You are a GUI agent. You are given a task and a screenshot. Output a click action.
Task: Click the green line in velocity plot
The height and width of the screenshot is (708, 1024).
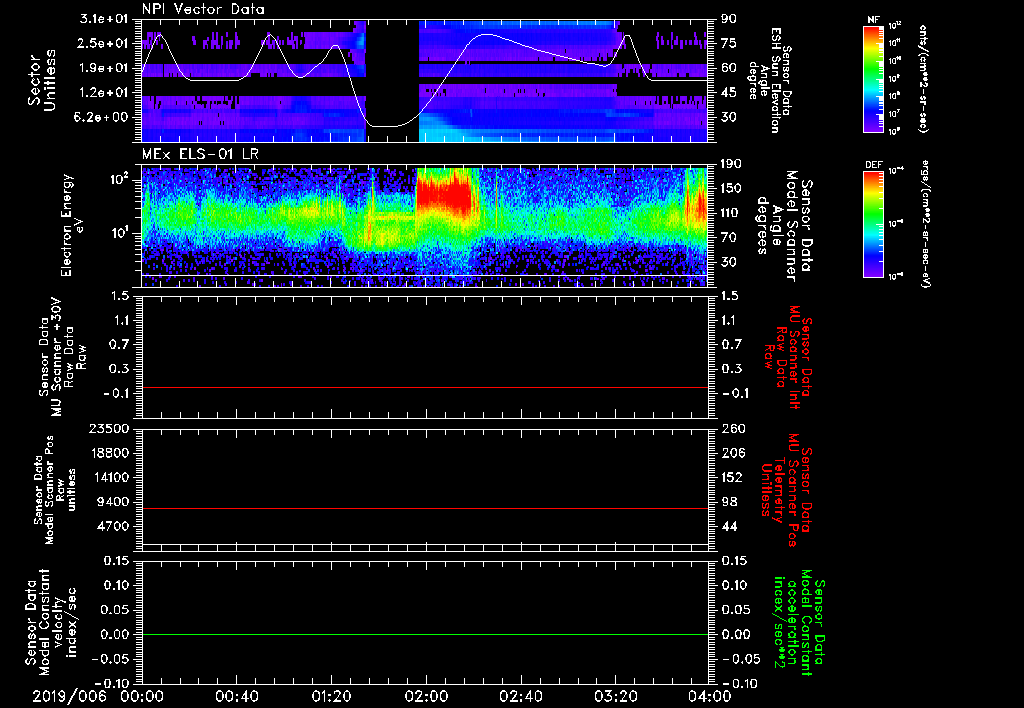[x=425, y=634]
